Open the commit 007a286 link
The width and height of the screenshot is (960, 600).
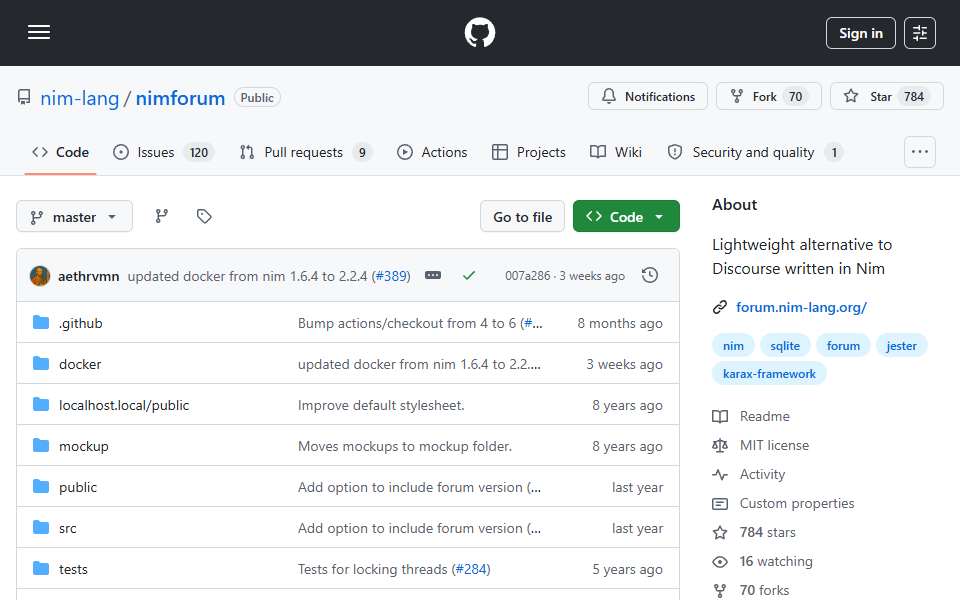[x=527, y=276]
